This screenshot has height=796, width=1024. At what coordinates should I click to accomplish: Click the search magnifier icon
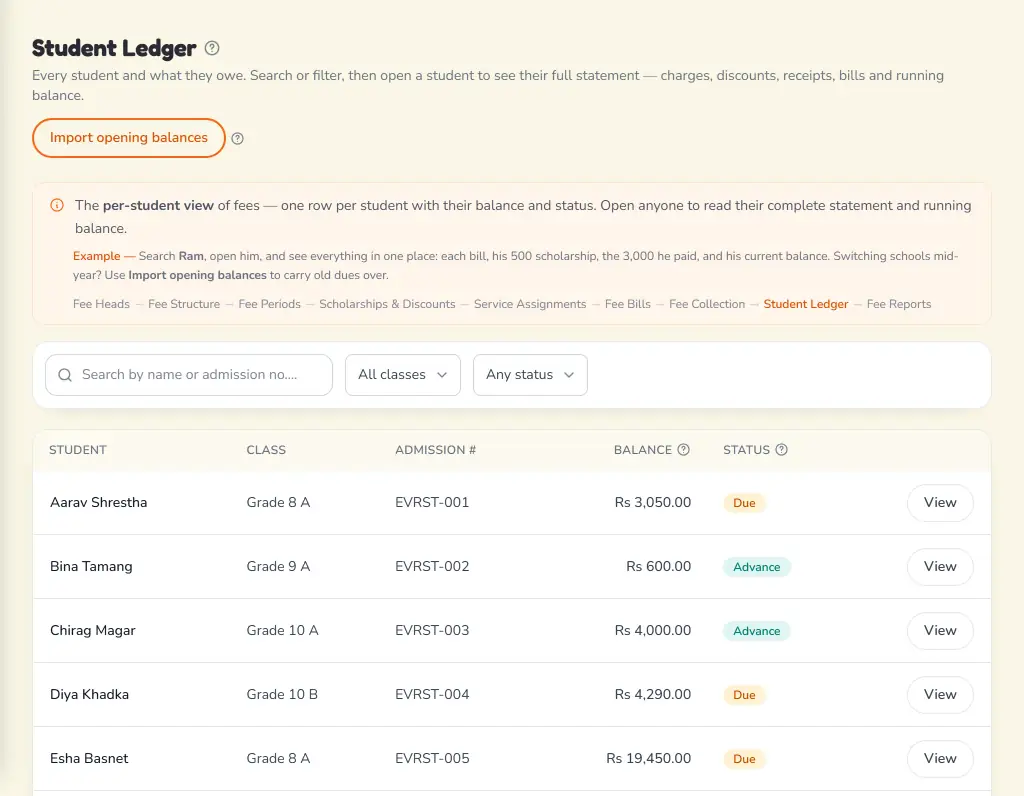[65, 375]
